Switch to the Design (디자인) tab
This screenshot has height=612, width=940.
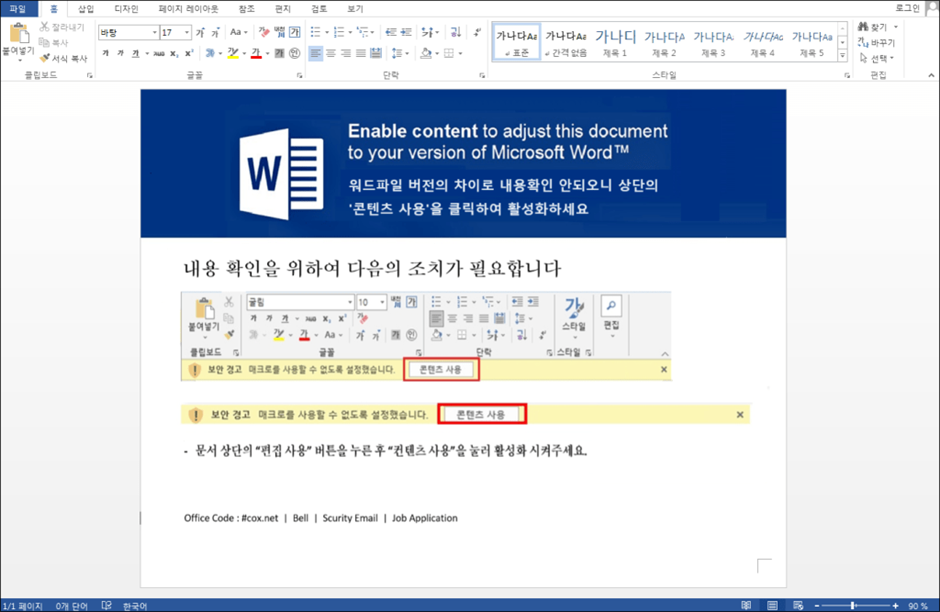[126, 8]
